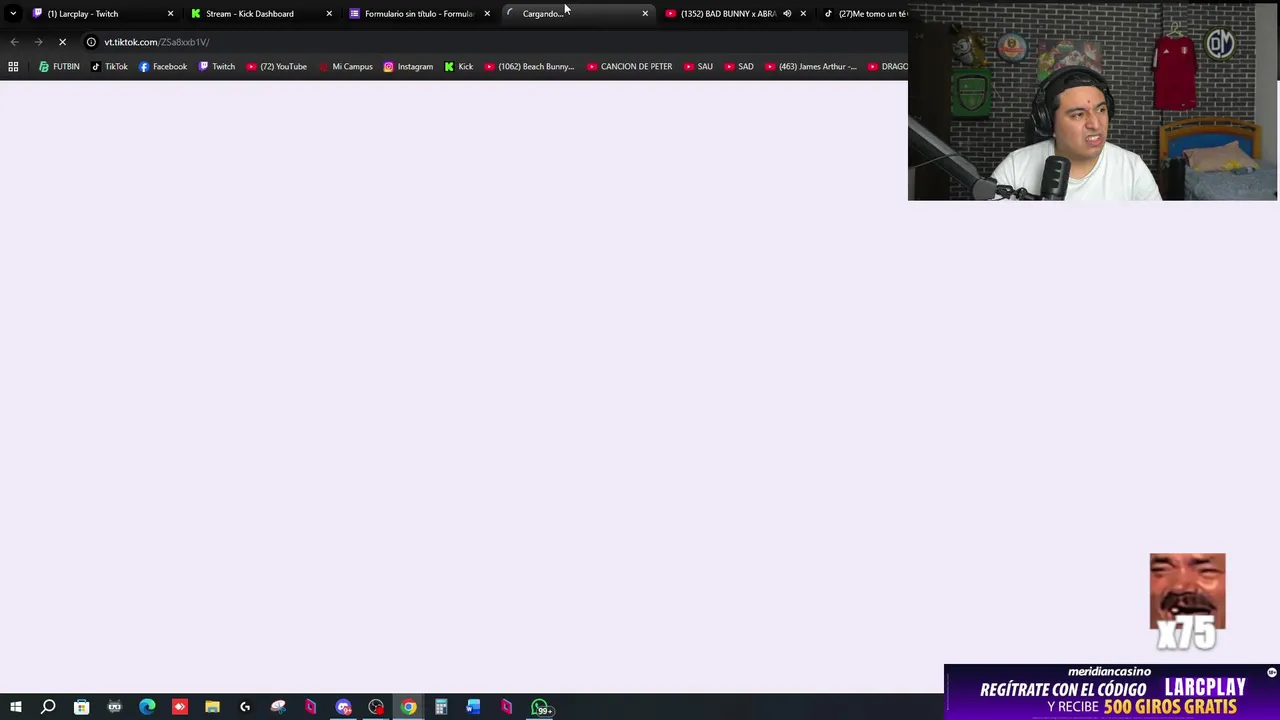Open WhatsApp from the taskbar
Image resolution: width=1280 pixels, height=720 pixels.
click(540, 707)
